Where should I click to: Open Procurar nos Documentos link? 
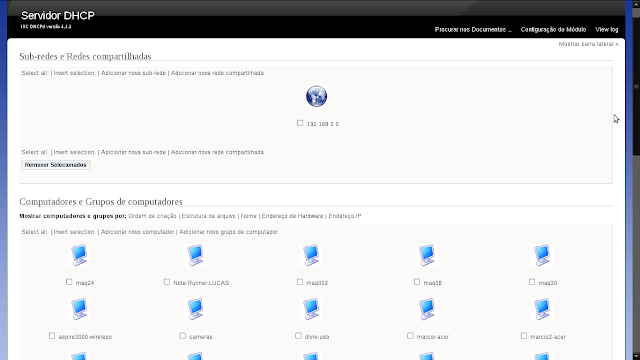click(473, 29)
